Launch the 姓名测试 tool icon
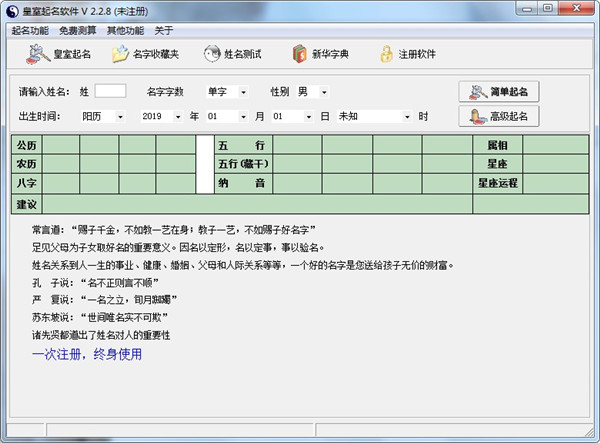The height and width of the screenshot is (443, 600). pos(212,54)
